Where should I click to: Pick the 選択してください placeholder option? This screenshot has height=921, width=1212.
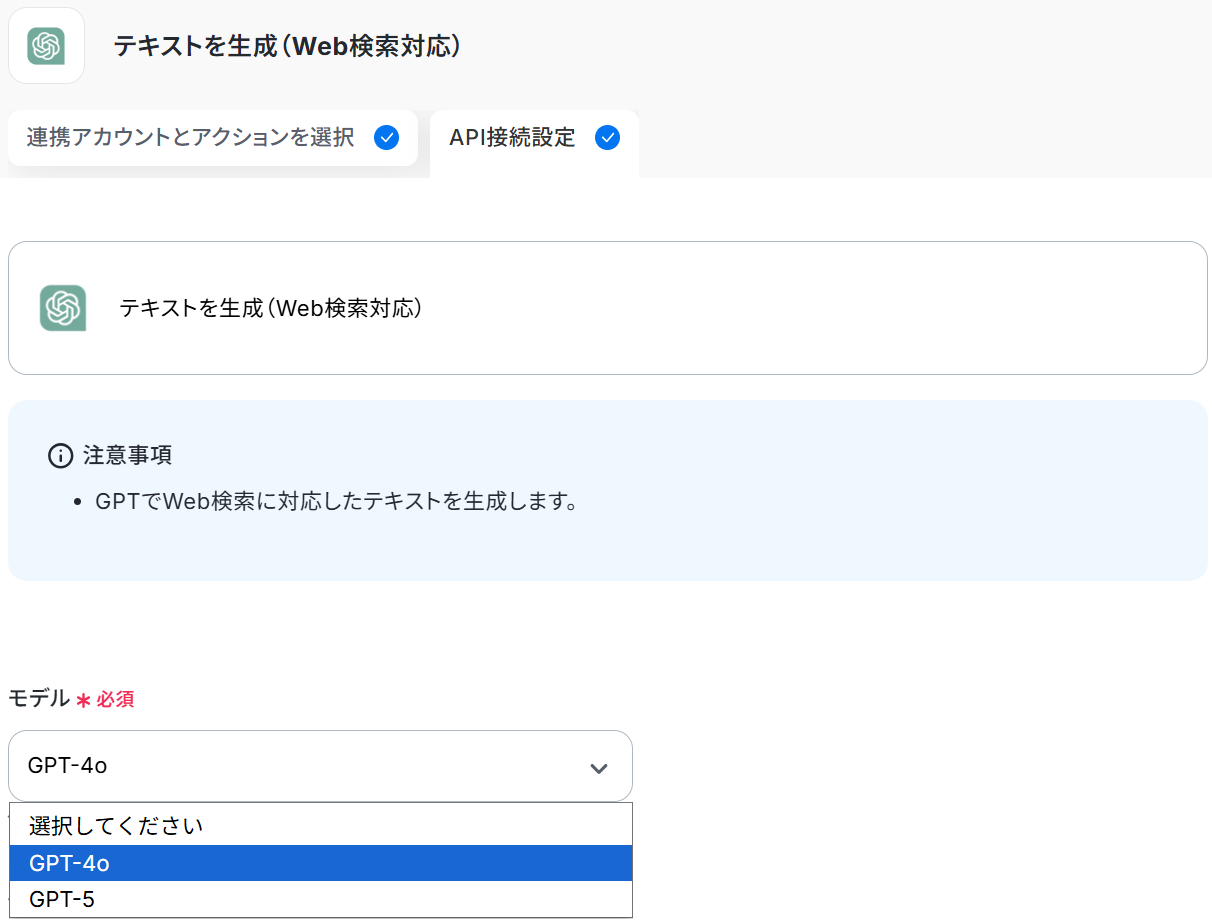116,826
